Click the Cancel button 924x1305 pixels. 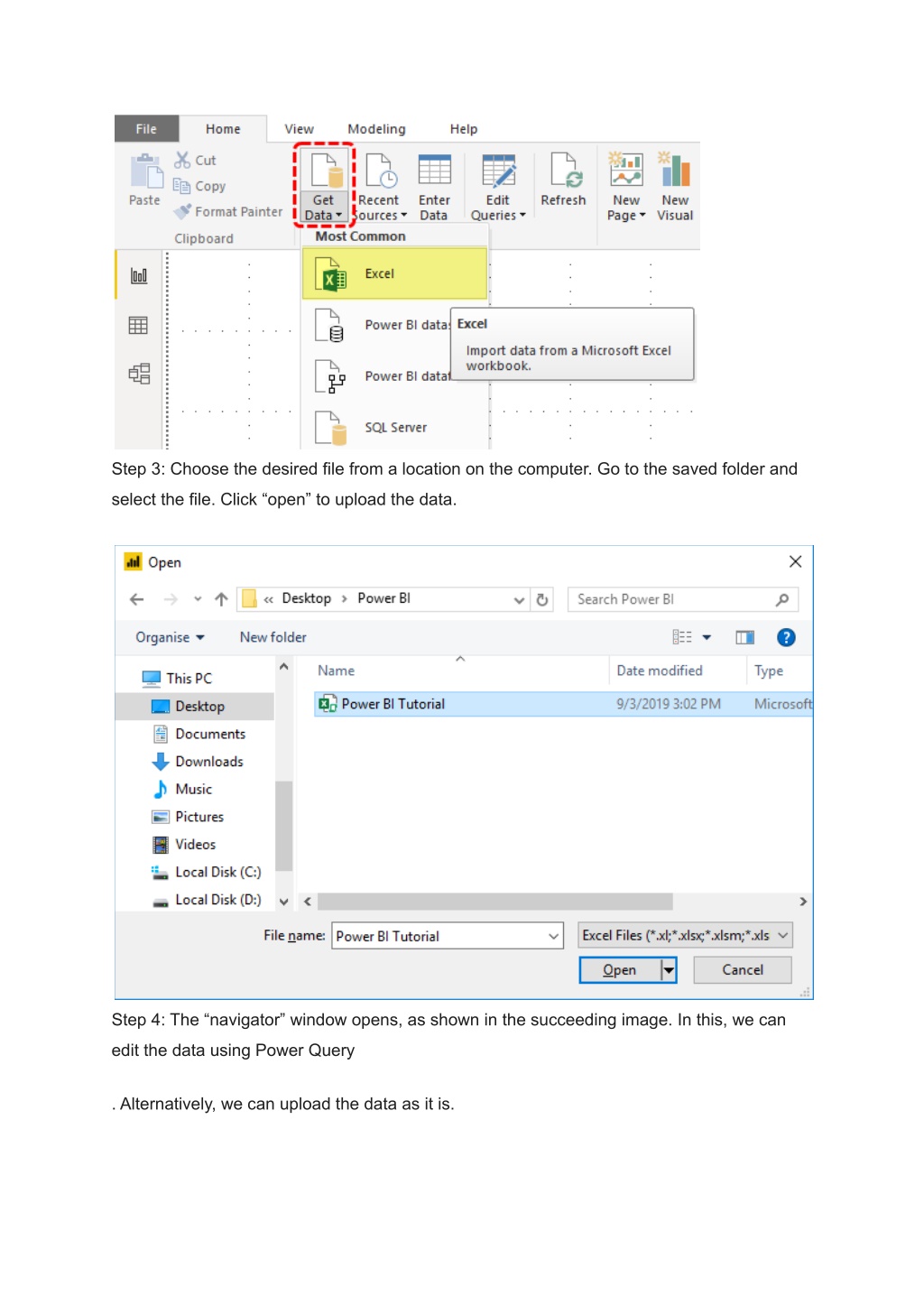pyautogui.click(x=743, y=970)
